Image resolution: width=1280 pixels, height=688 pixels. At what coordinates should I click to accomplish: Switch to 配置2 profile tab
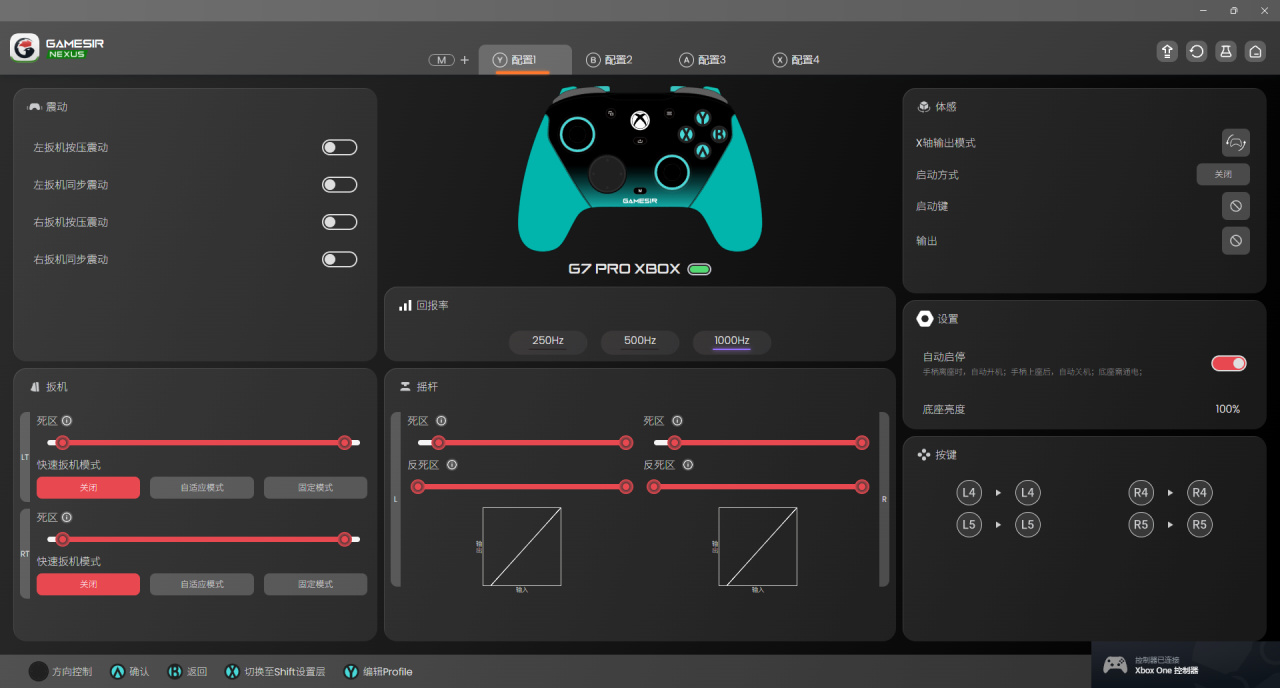point(610,60)
